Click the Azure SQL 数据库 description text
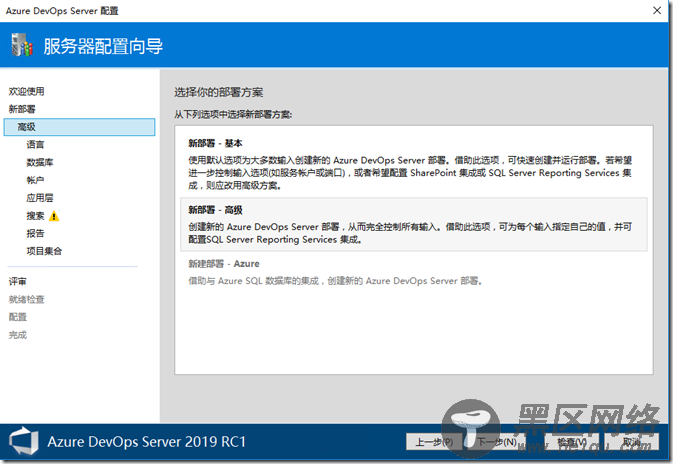This screenshot has height=464, width=673. [x=335, y=281]
